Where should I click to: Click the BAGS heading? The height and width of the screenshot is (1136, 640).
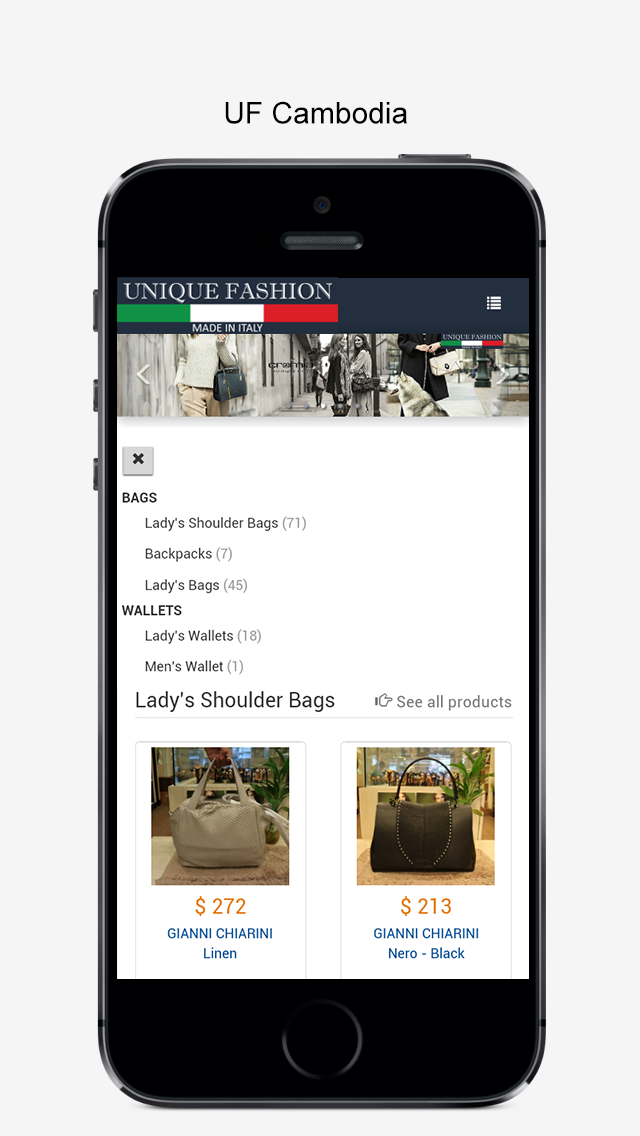[x=139, y=498]
